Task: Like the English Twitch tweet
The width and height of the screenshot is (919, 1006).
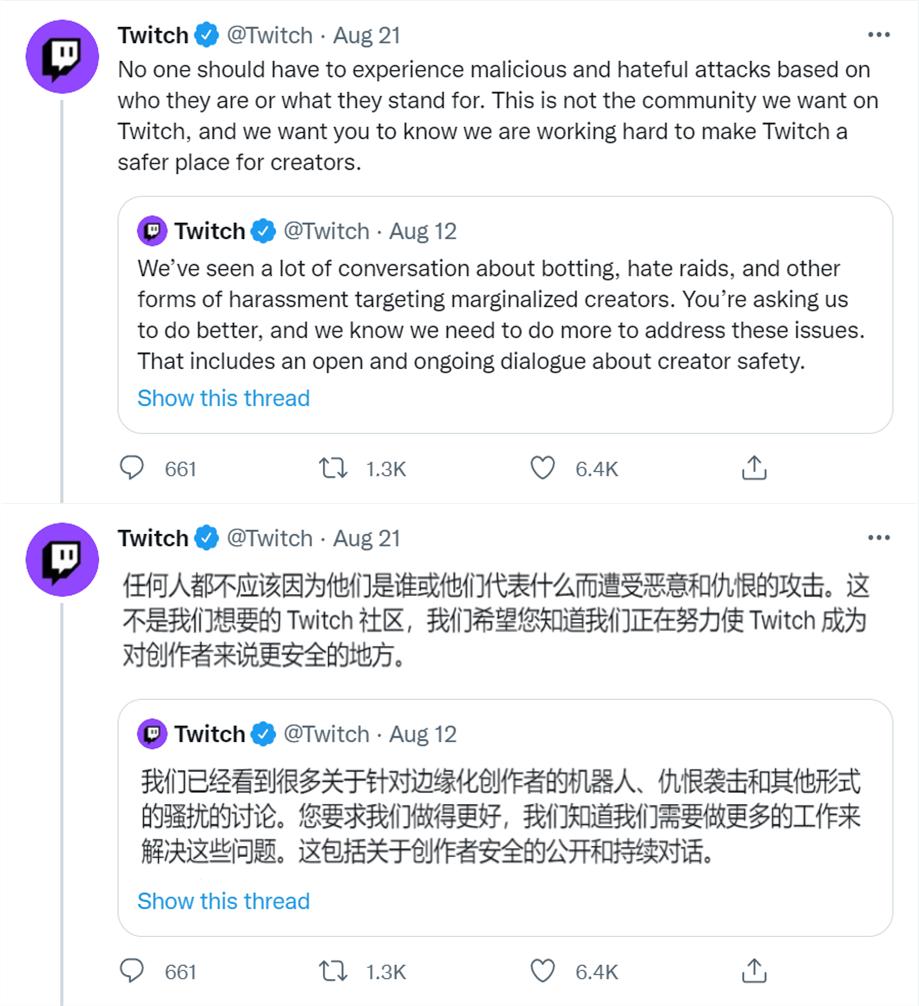Action: pyautogui.click(x=542, y=468)
